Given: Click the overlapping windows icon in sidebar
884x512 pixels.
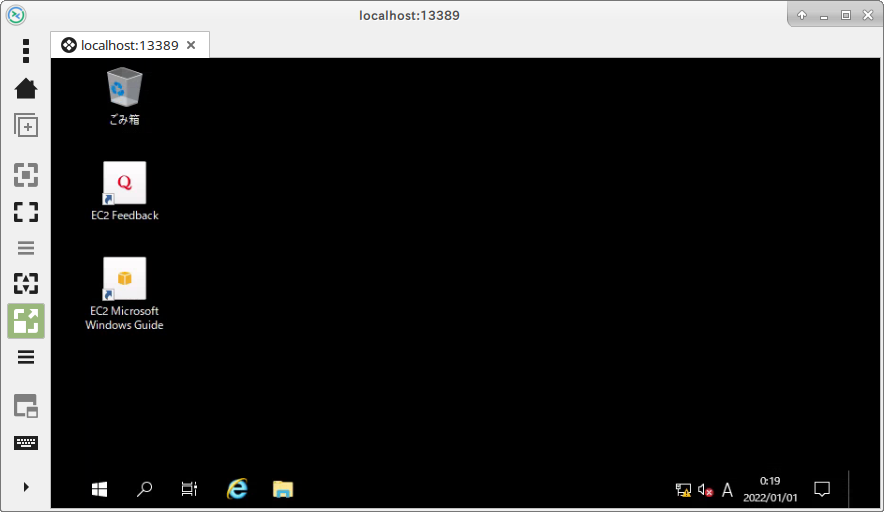Looking at the screenshot, I should point(26,405).
